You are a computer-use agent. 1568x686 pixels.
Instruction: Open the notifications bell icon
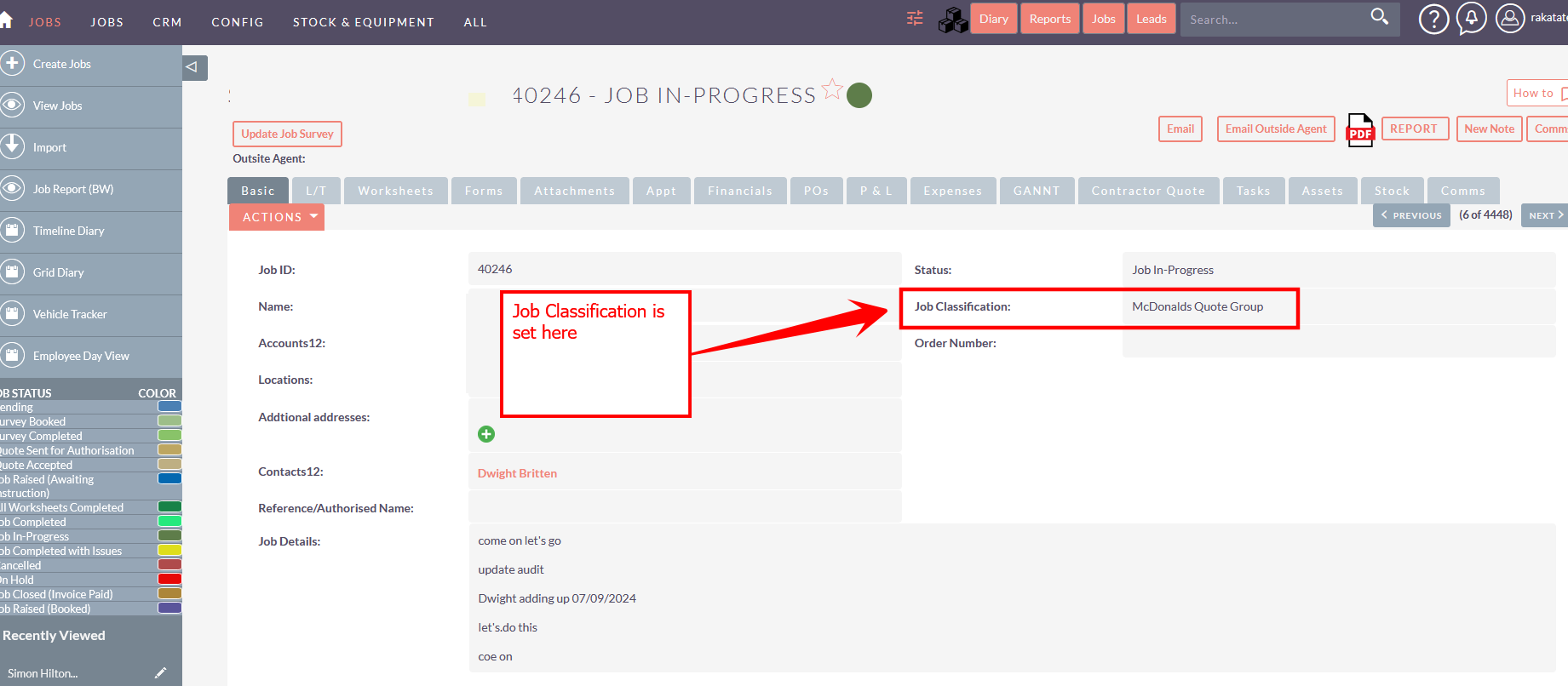(x=1471, y=18)
